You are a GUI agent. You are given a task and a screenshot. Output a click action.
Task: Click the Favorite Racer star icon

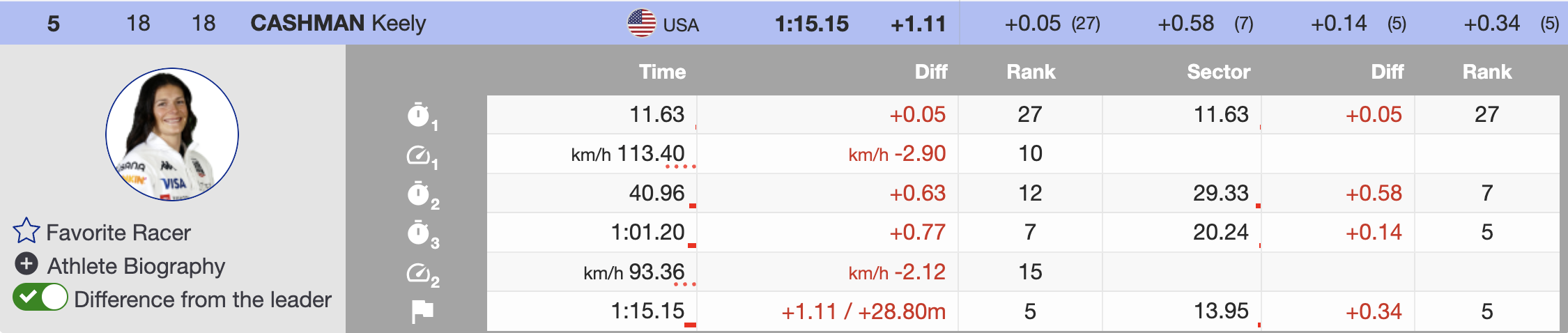[x=26, y=231]
